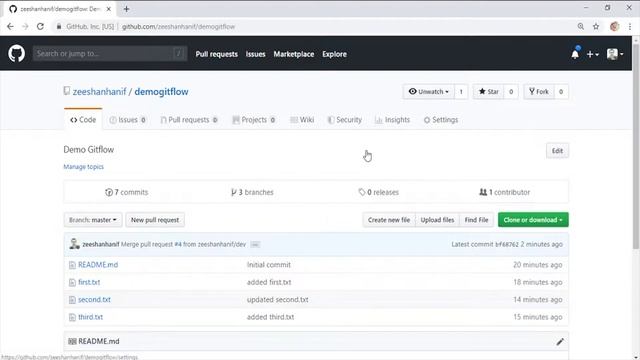View the 3 branches

pos(252,192)
